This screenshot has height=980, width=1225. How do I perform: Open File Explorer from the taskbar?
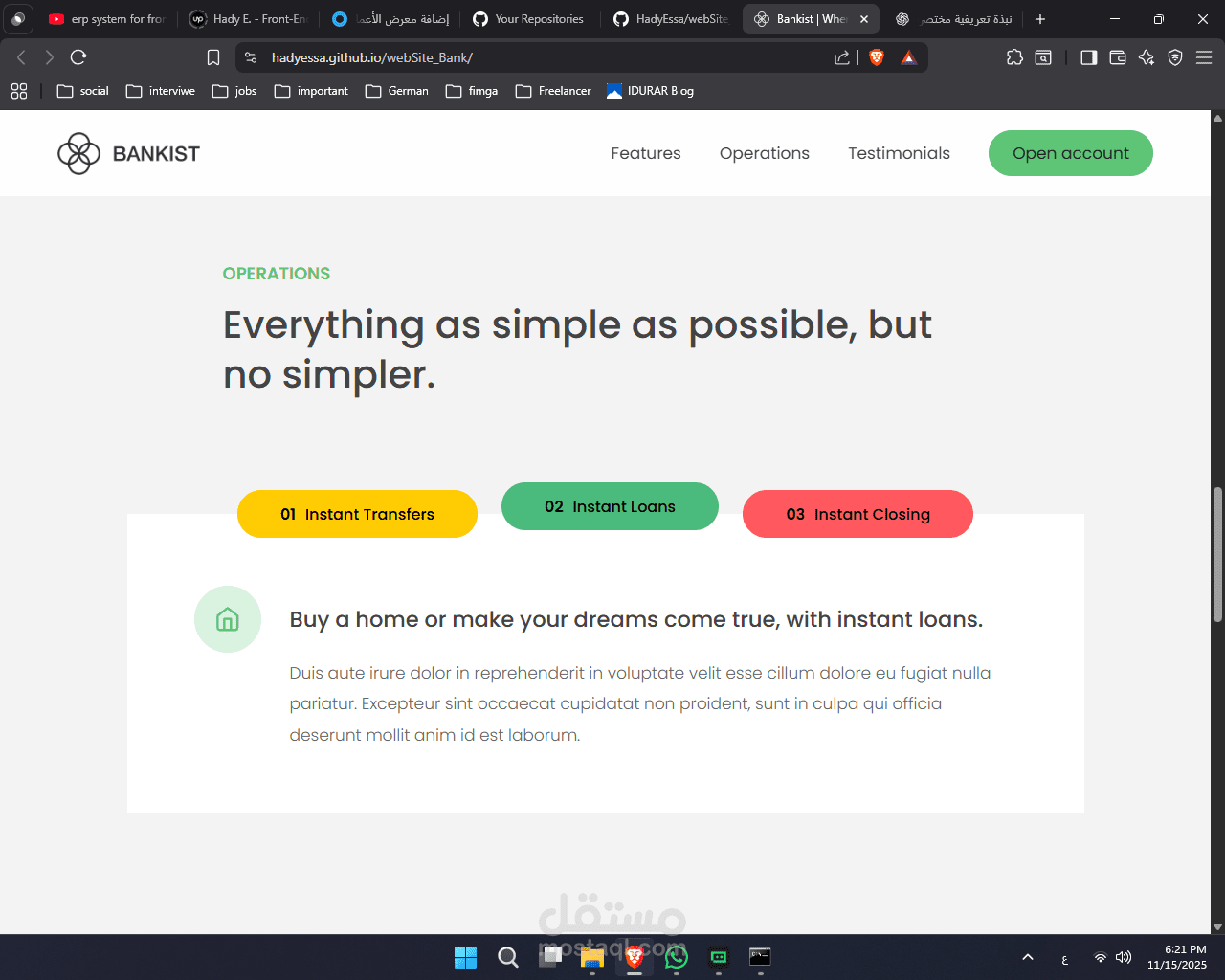point(592,957)
